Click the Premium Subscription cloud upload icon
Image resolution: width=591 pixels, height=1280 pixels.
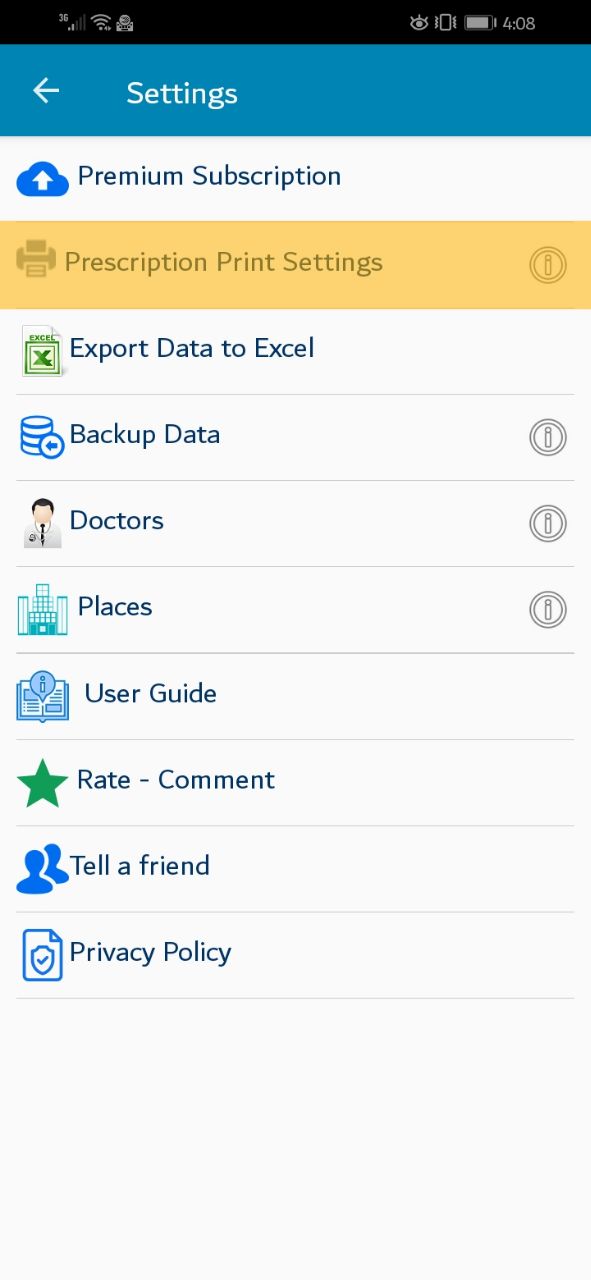coord(43,179)
